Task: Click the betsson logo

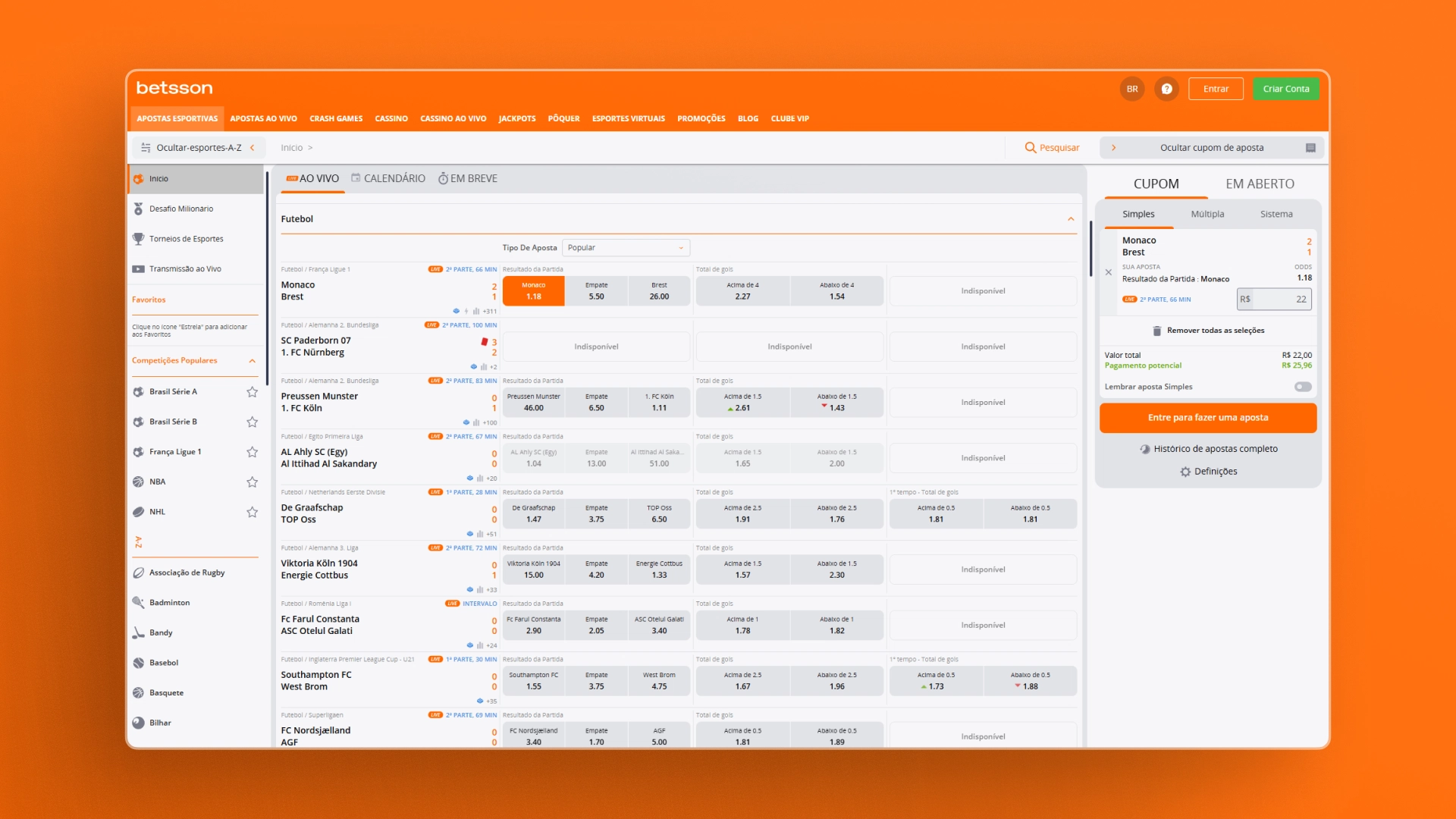Action: click(174, 88)
